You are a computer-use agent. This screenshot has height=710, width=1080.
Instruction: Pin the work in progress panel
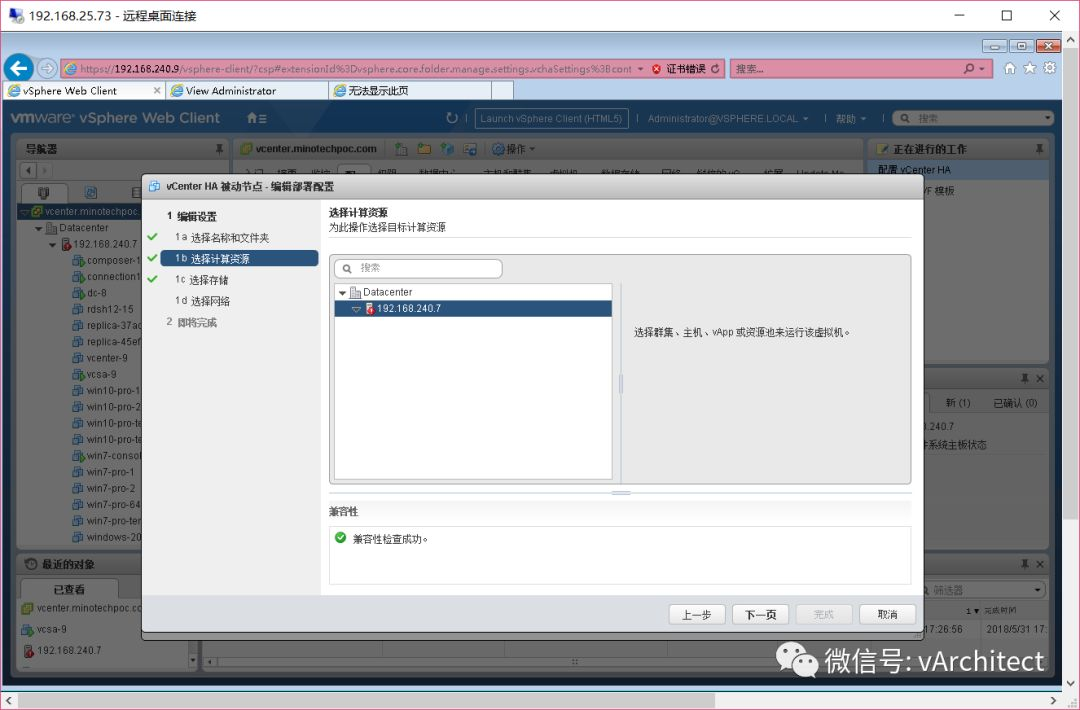[x=1039, y=149]
